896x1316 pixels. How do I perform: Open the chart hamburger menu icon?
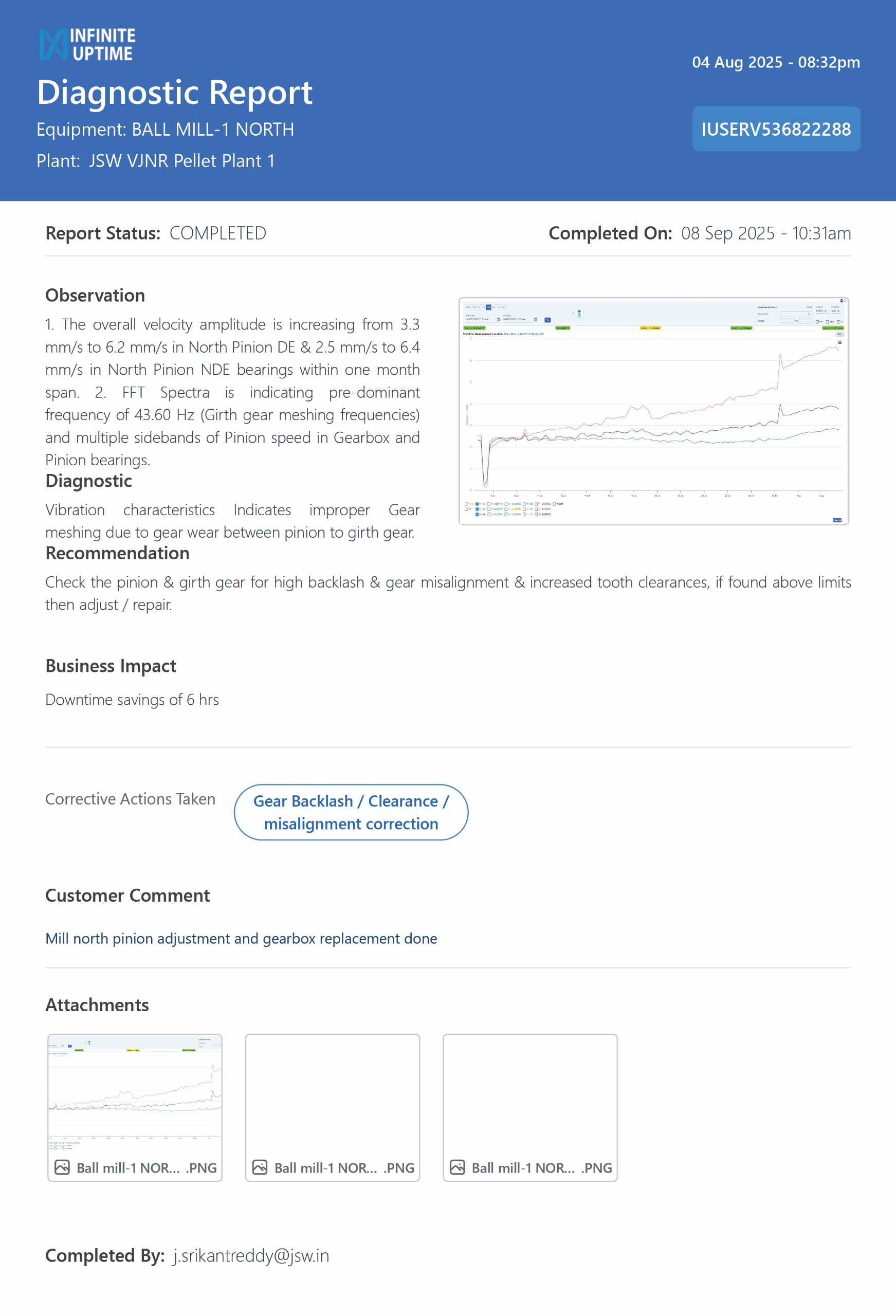tap(839, 342)
